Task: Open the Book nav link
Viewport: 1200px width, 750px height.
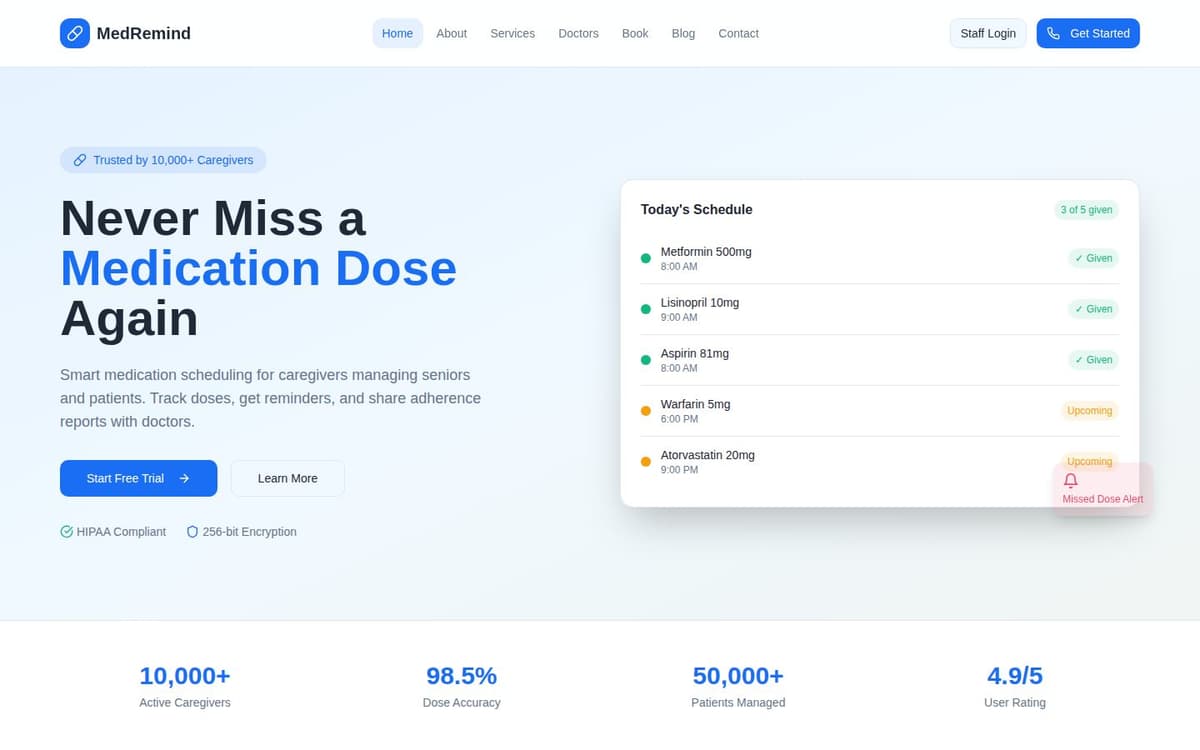Action: click(x=635, y=33)
